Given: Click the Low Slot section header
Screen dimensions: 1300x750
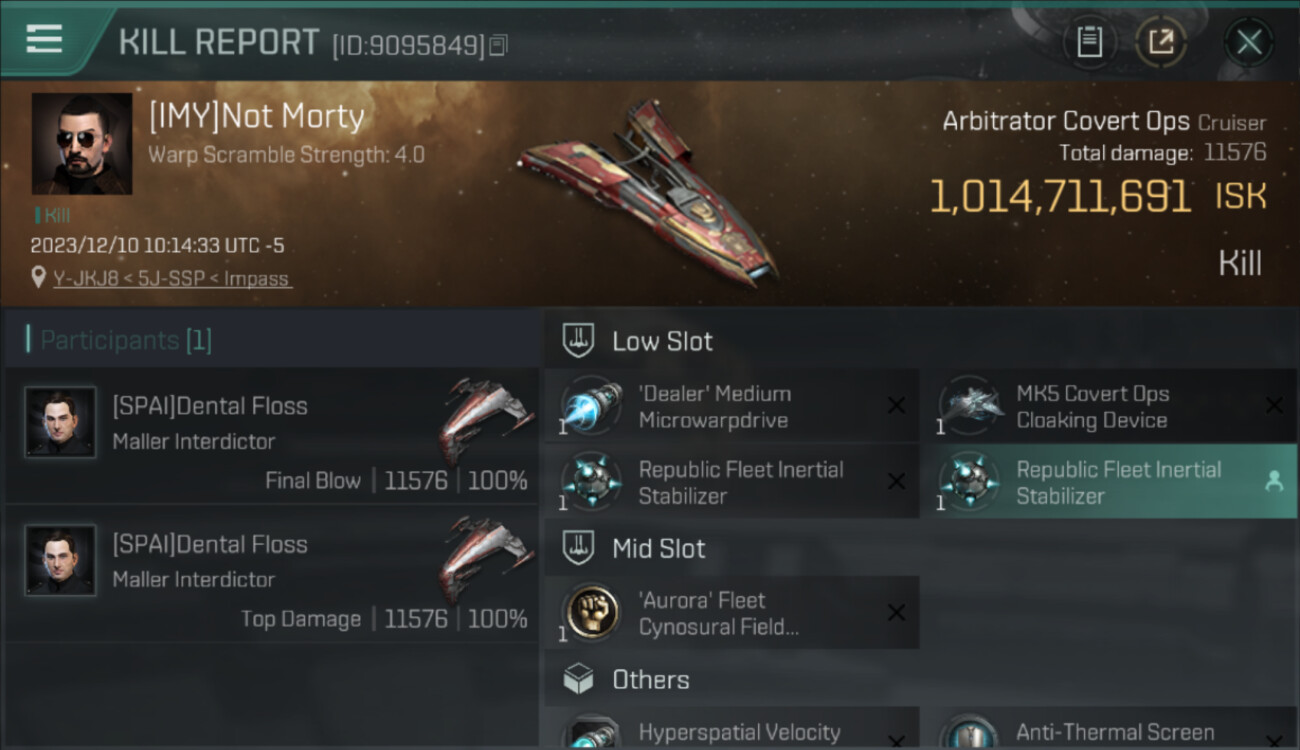Looking at the screenshot, I should [x=662, y=341].
